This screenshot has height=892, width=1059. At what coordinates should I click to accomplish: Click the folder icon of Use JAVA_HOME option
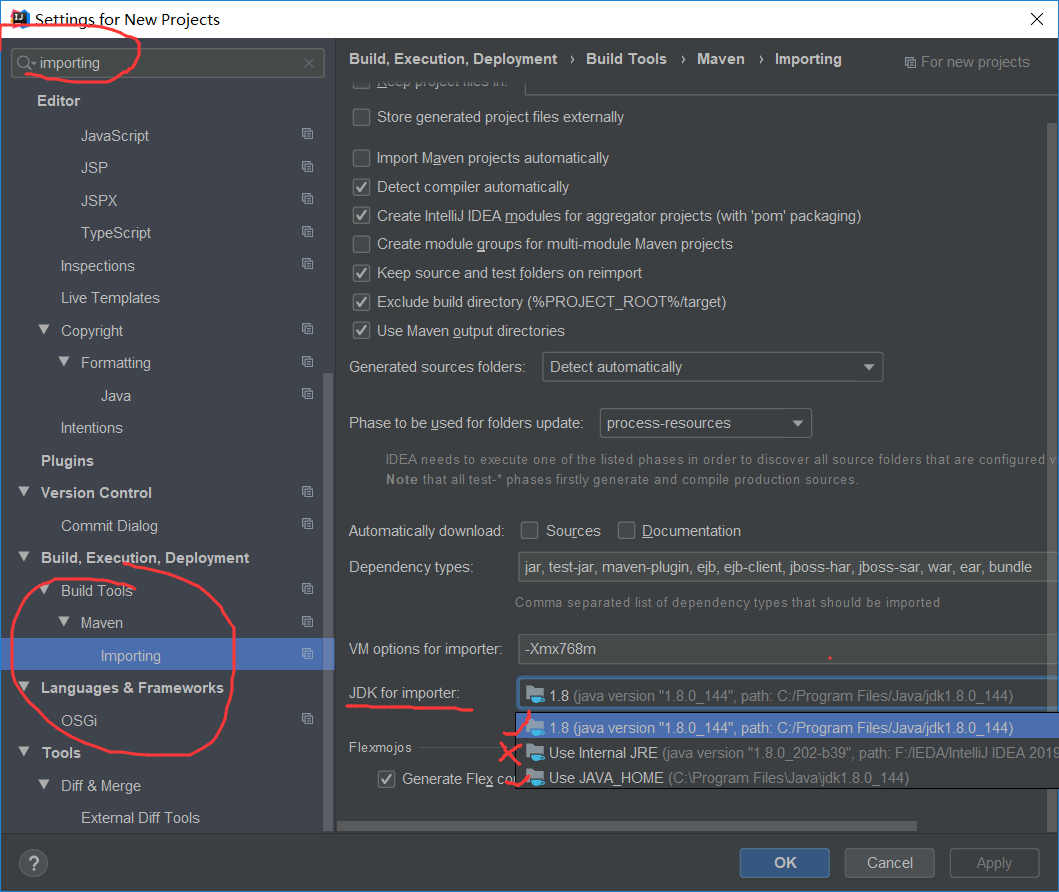[x=535, y=777]
